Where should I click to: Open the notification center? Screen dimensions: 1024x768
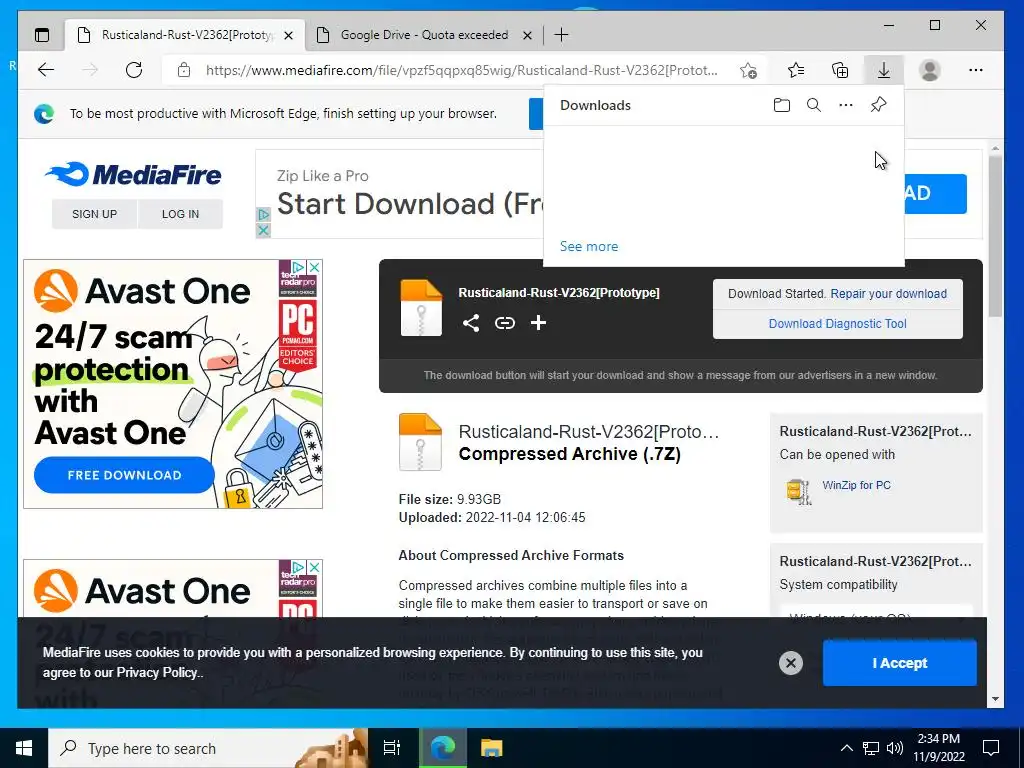[x=991, y=748]
